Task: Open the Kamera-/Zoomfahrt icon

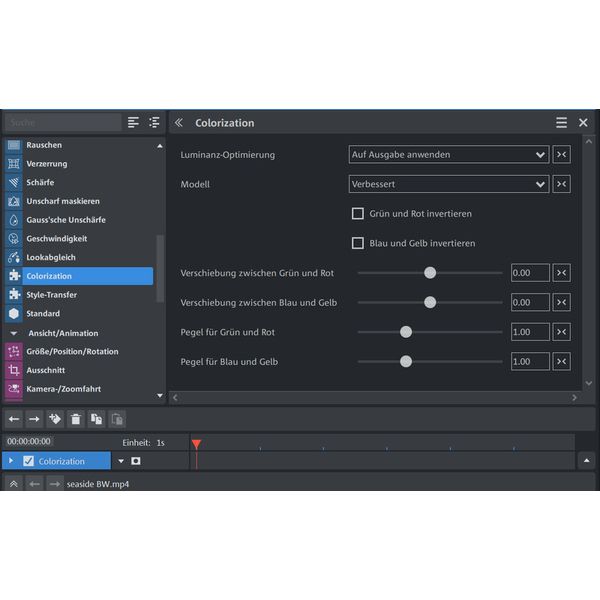Action: 14,389
